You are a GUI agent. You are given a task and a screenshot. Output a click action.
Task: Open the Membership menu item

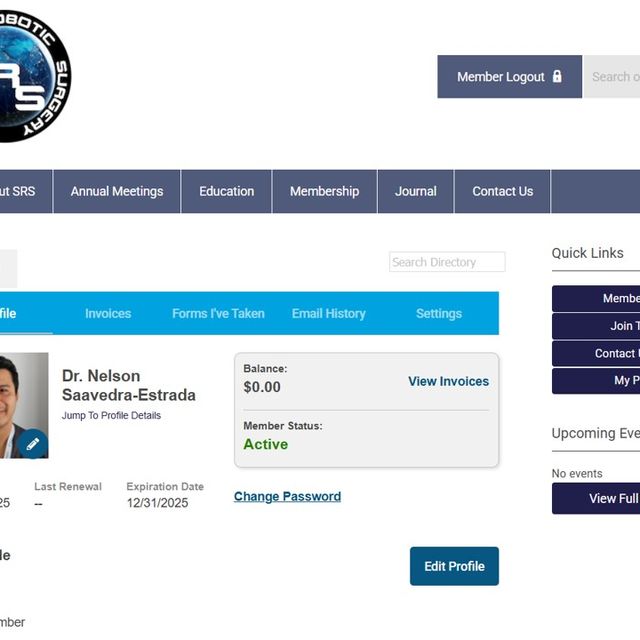324,192
